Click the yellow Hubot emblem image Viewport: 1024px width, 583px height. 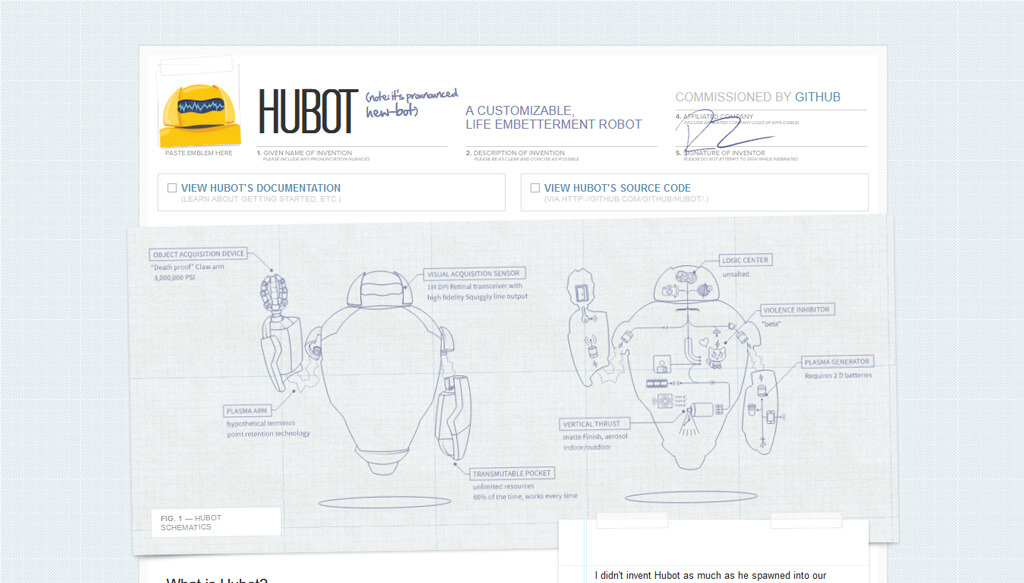(x=200, y=115)
